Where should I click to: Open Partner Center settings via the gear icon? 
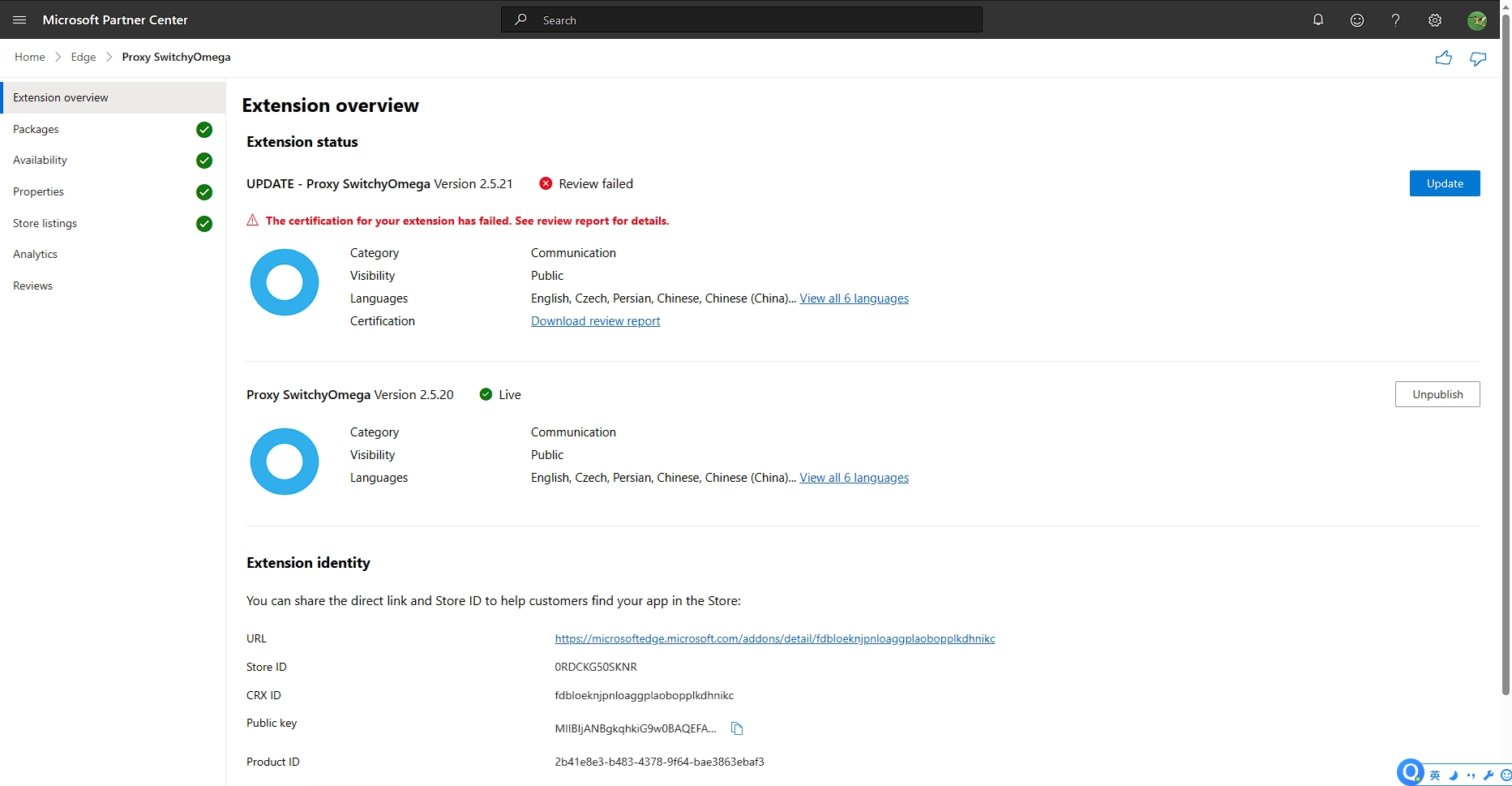(1435, 19)
